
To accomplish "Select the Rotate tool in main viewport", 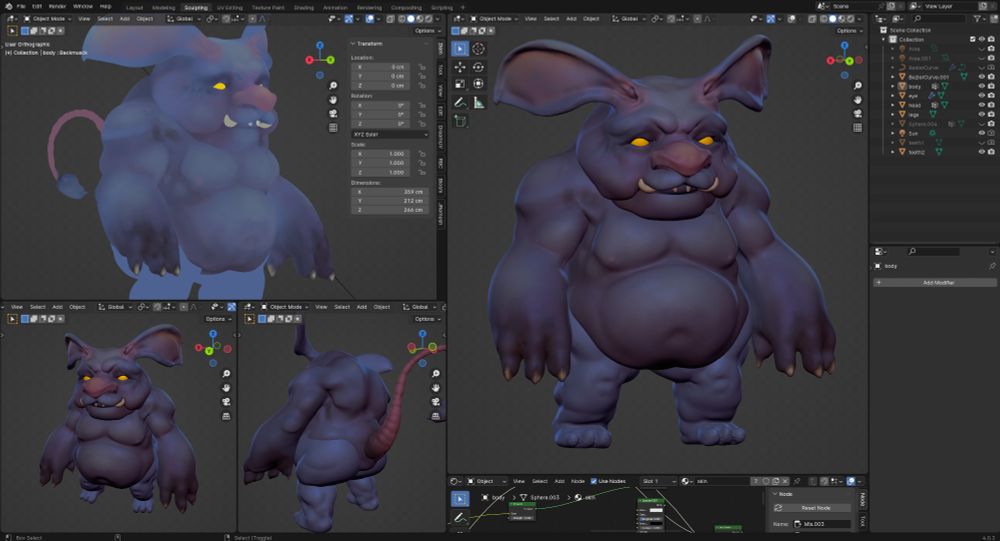I will pos(478,67).
